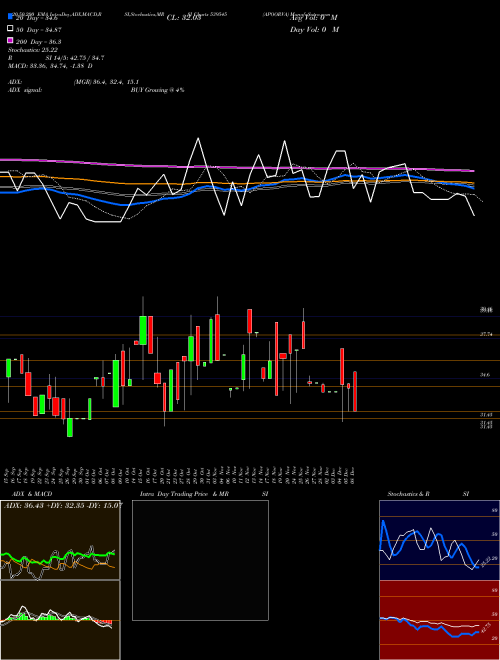
Task: Select the '50 Day = 34.87' label
Action: coord(39,29)
